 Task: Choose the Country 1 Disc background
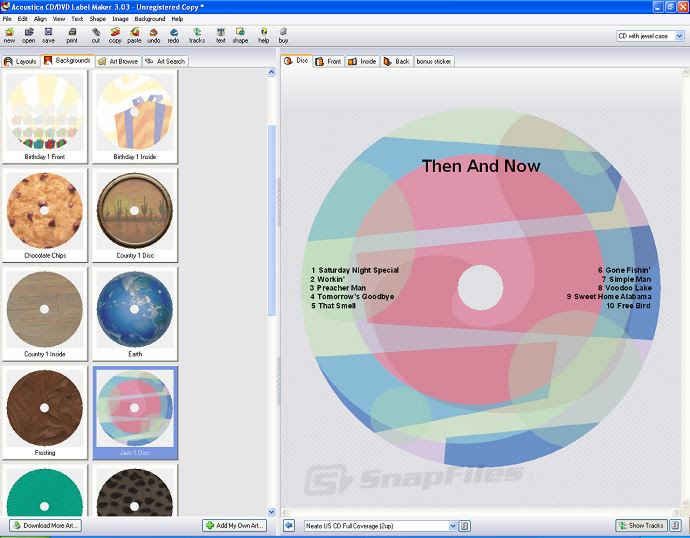click(x=135, y=215)
